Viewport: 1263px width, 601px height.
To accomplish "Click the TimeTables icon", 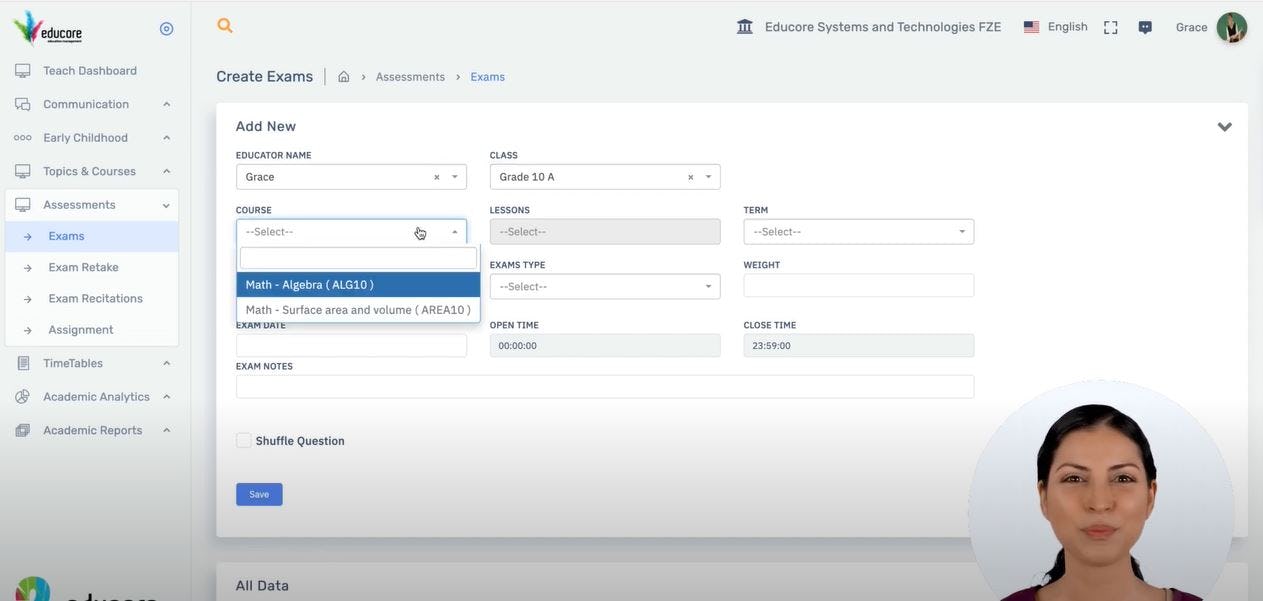I will (22, 363).
